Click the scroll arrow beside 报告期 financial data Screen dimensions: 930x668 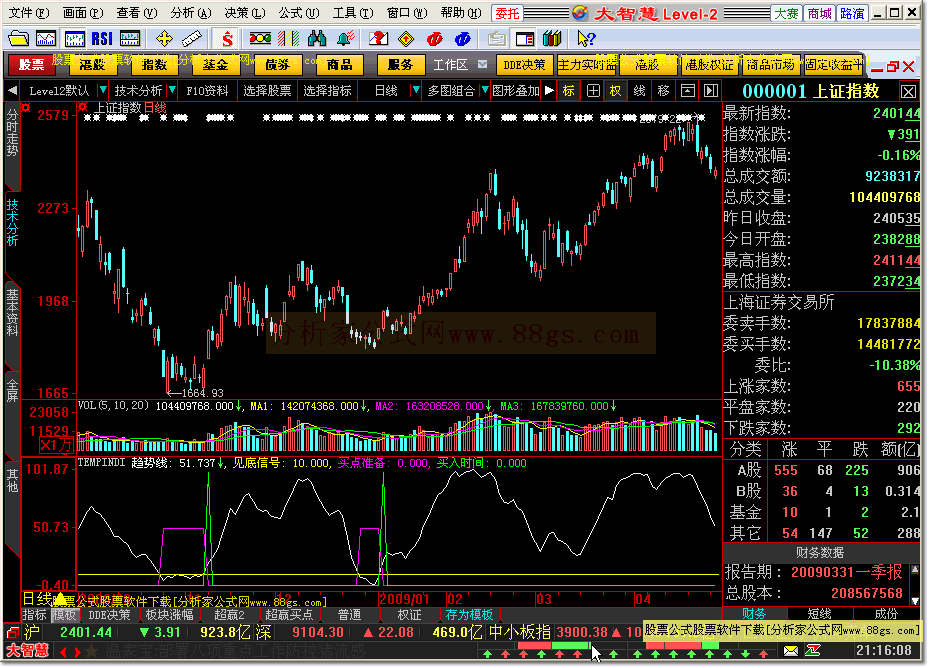(915, 570)
